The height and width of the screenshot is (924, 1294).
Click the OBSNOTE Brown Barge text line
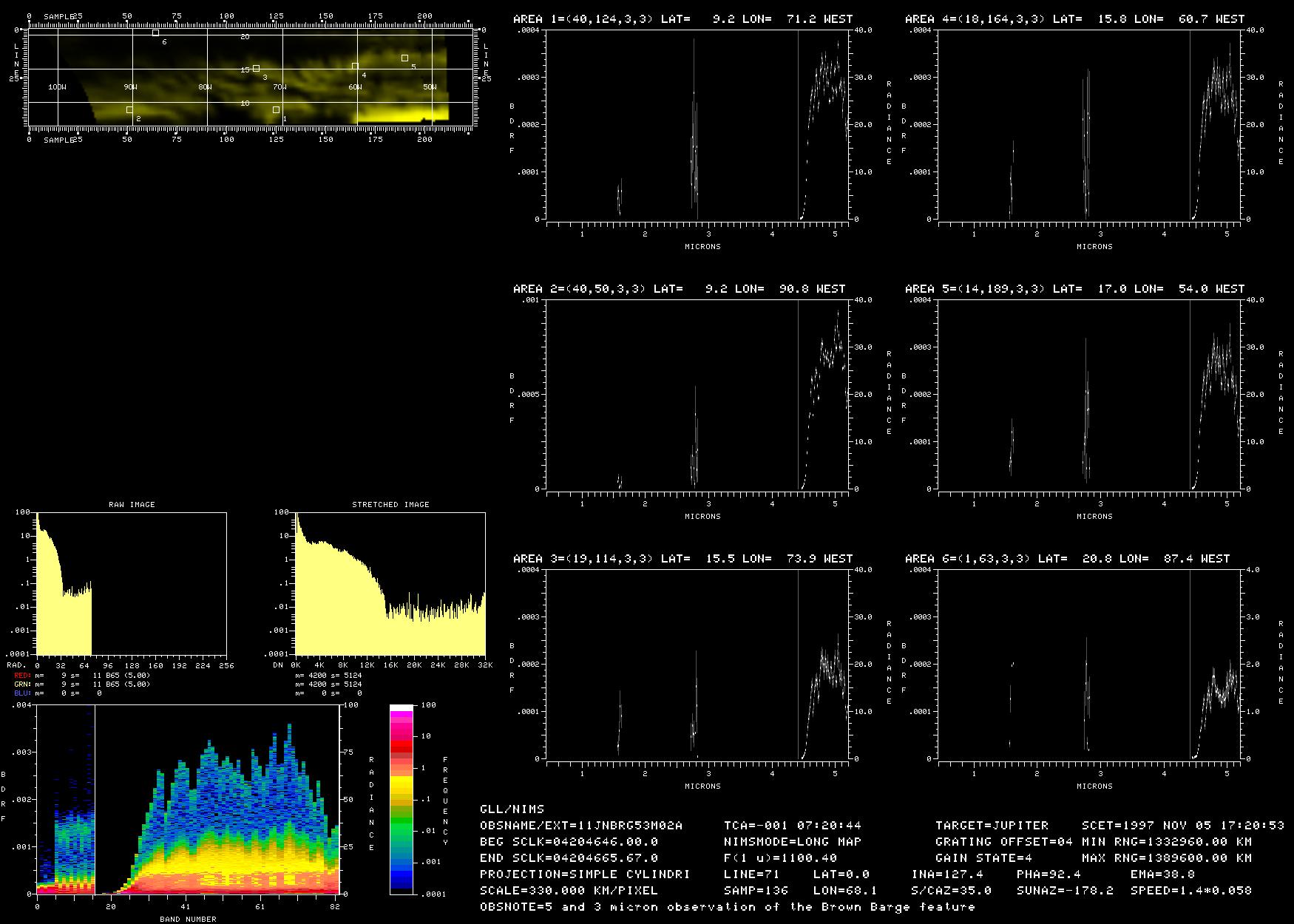(728, 906)
